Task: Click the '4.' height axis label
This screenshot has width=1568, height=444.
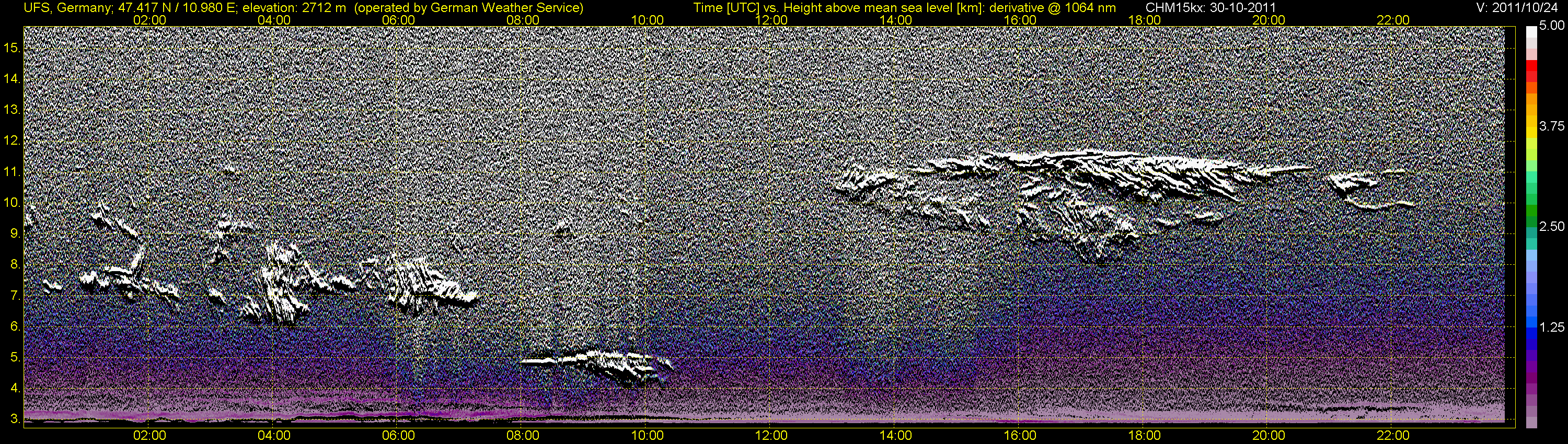Action: 15,389
